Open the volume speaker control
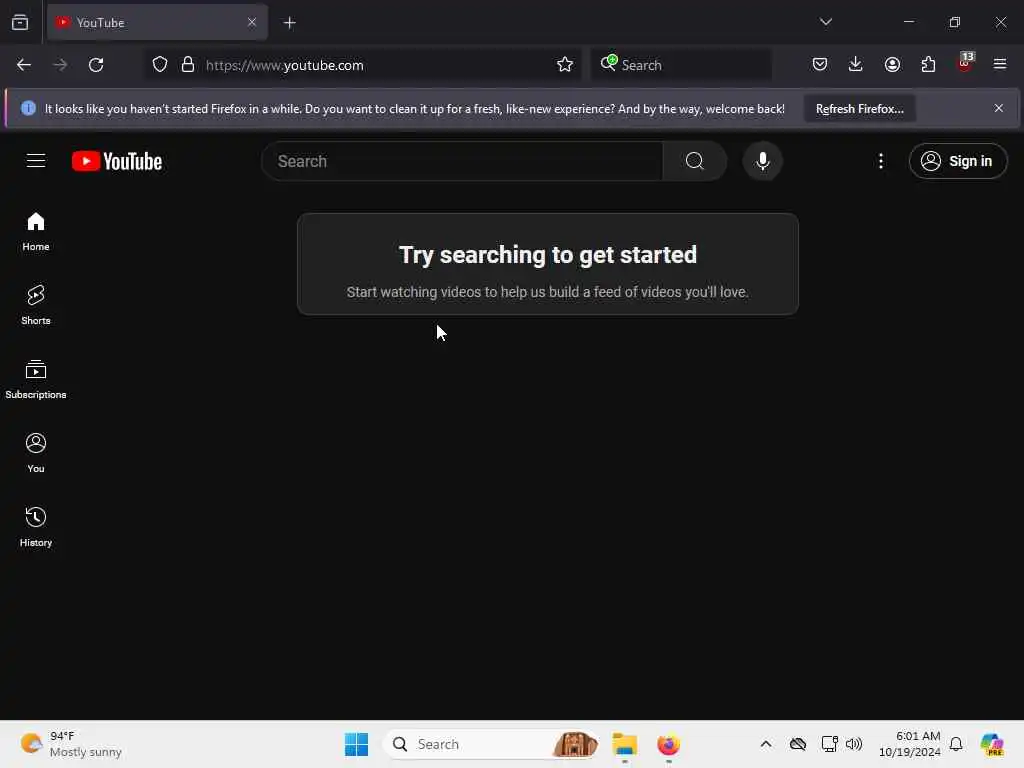The image size is (1024, 768). [854, 744]
